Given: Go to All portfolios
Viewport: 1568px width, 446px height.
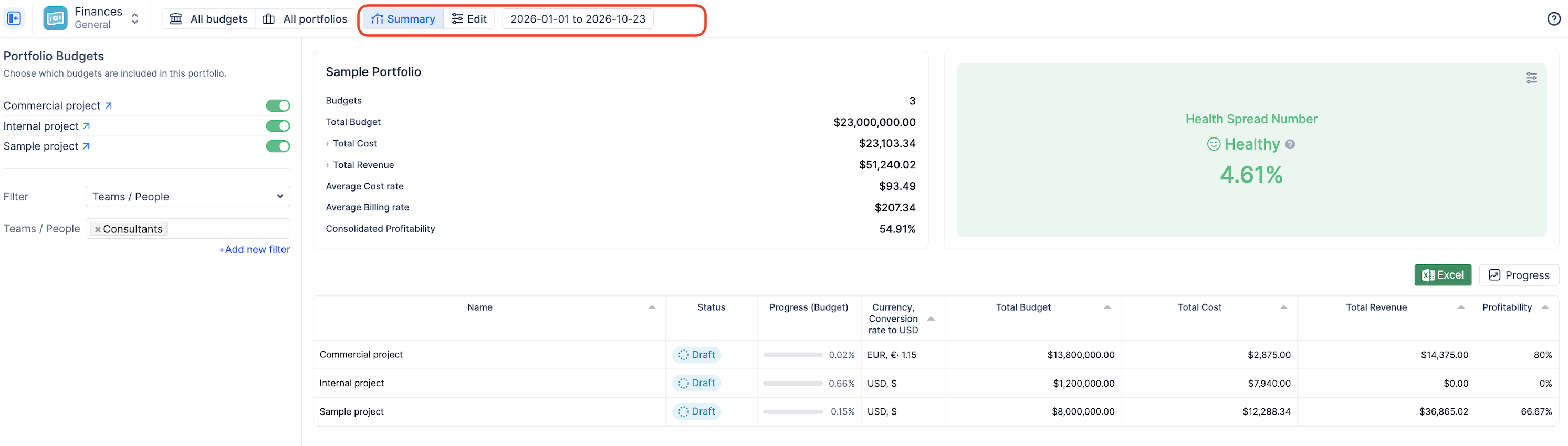Looking at the screenshot, I should coord(305,19).
